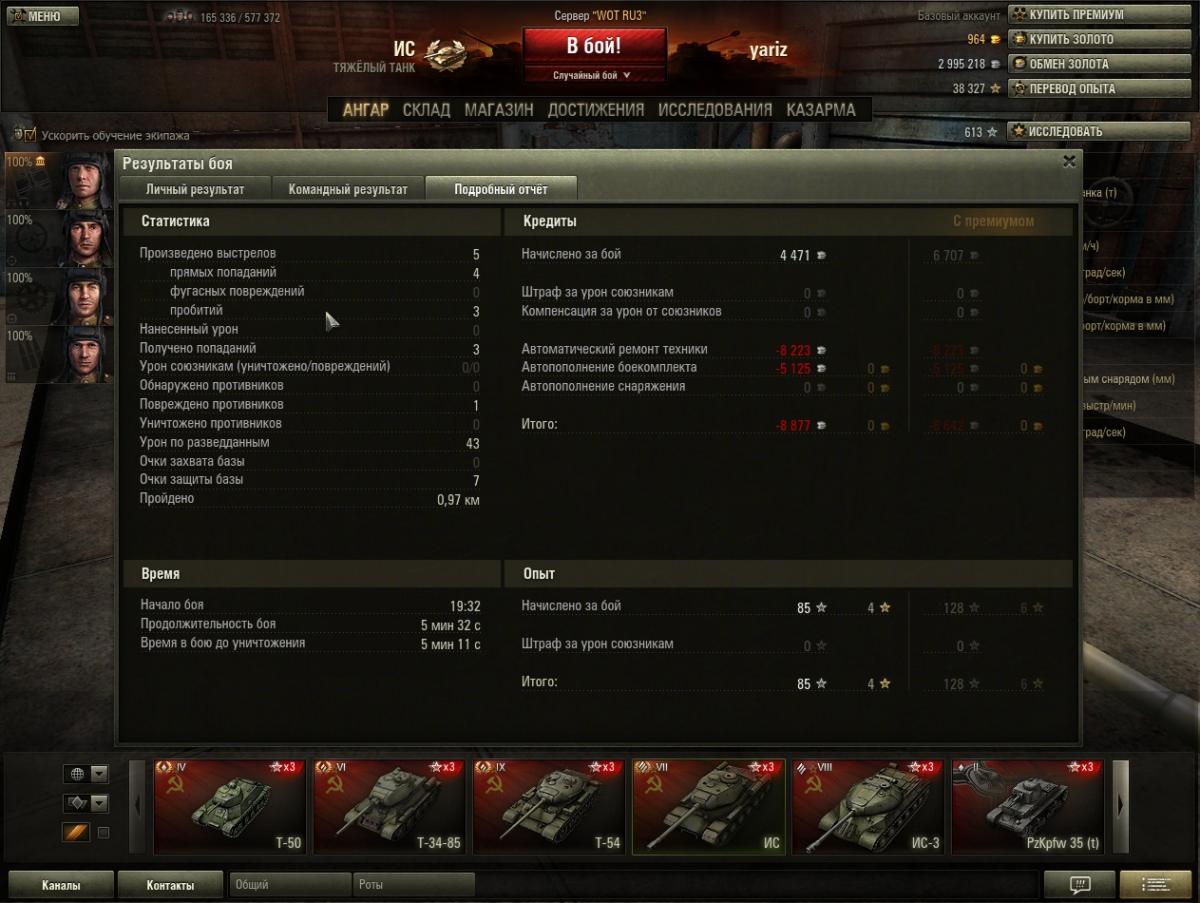Select T-50 tank in carousel
Image resolution: width=1200 pixels, height=903 pixels.
pyautogui.click(x=229, y=807)
